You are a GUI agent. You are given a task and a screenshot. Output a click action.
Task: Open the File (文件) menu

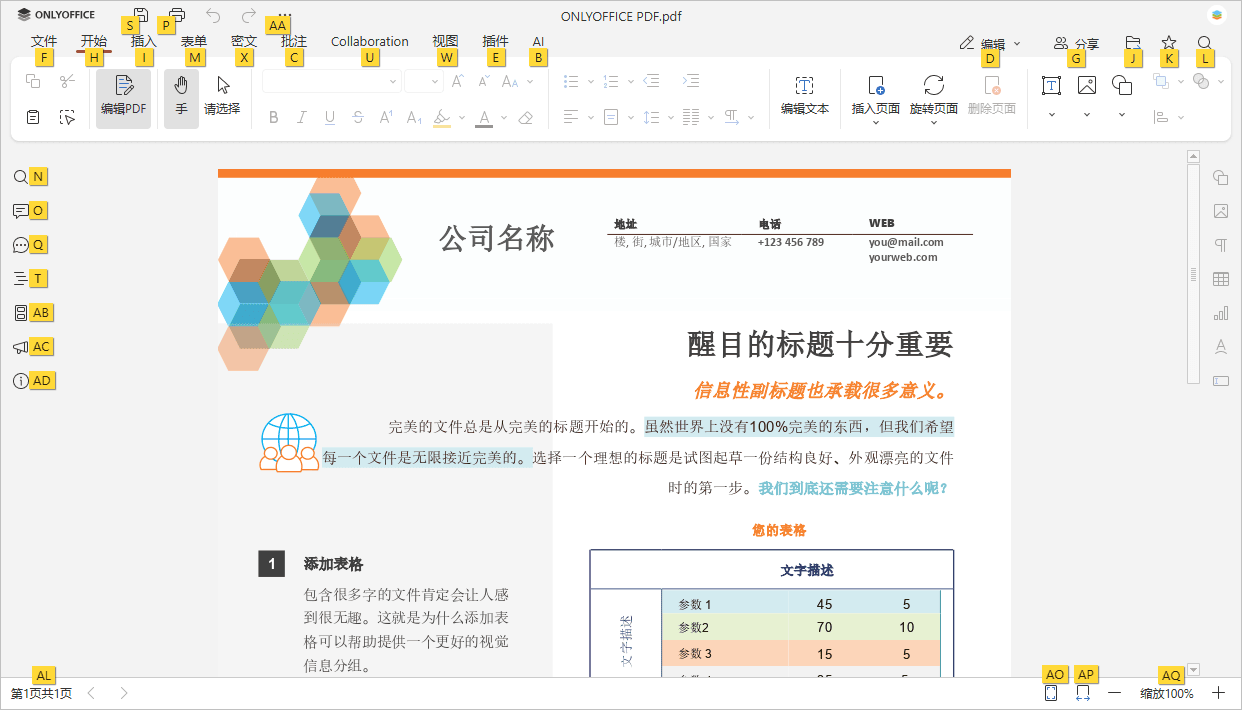point(44,42)
